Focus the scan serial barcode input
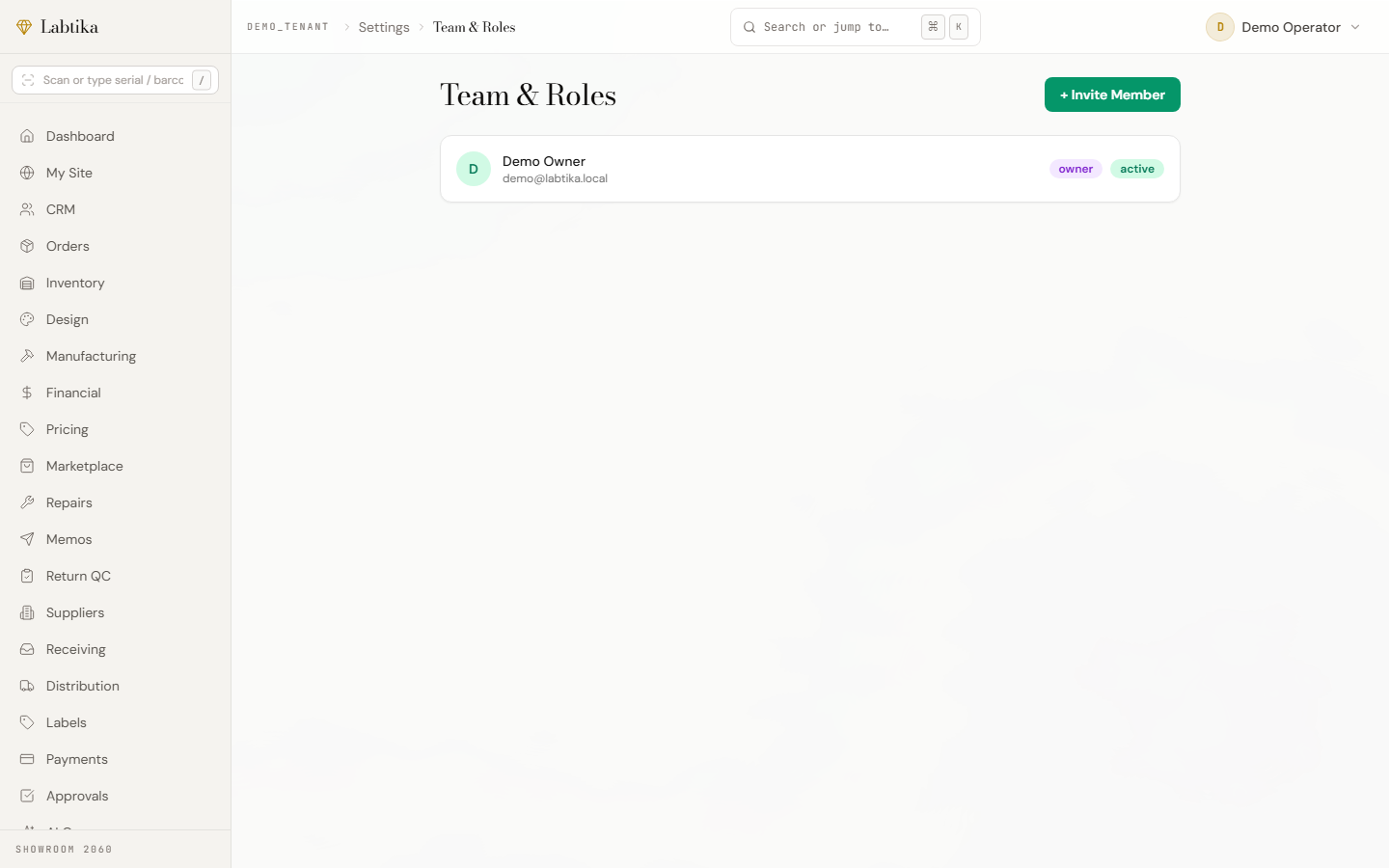This screenshot has width=1389, height=868. (x=115, y=80)
